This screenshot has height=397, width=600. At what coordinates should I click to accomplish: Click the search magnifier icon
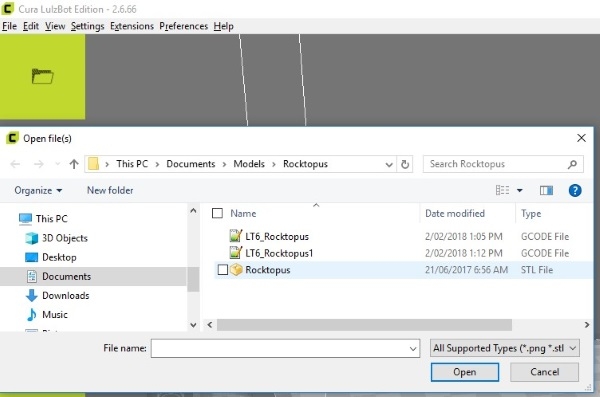pyautogui.click(x=572, y=164)
